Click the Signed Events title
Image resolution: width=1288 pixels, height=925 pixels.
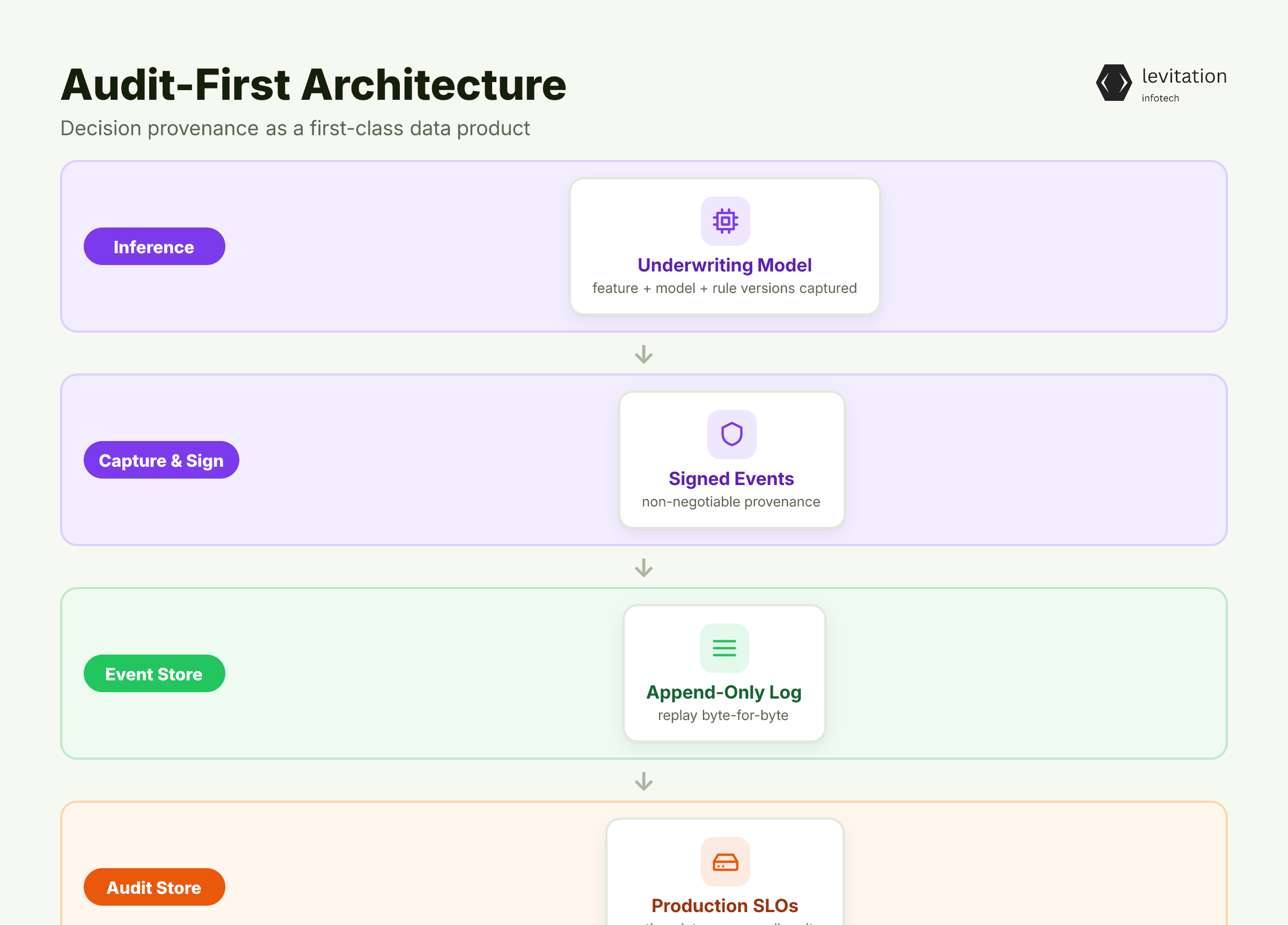(731, 479)
